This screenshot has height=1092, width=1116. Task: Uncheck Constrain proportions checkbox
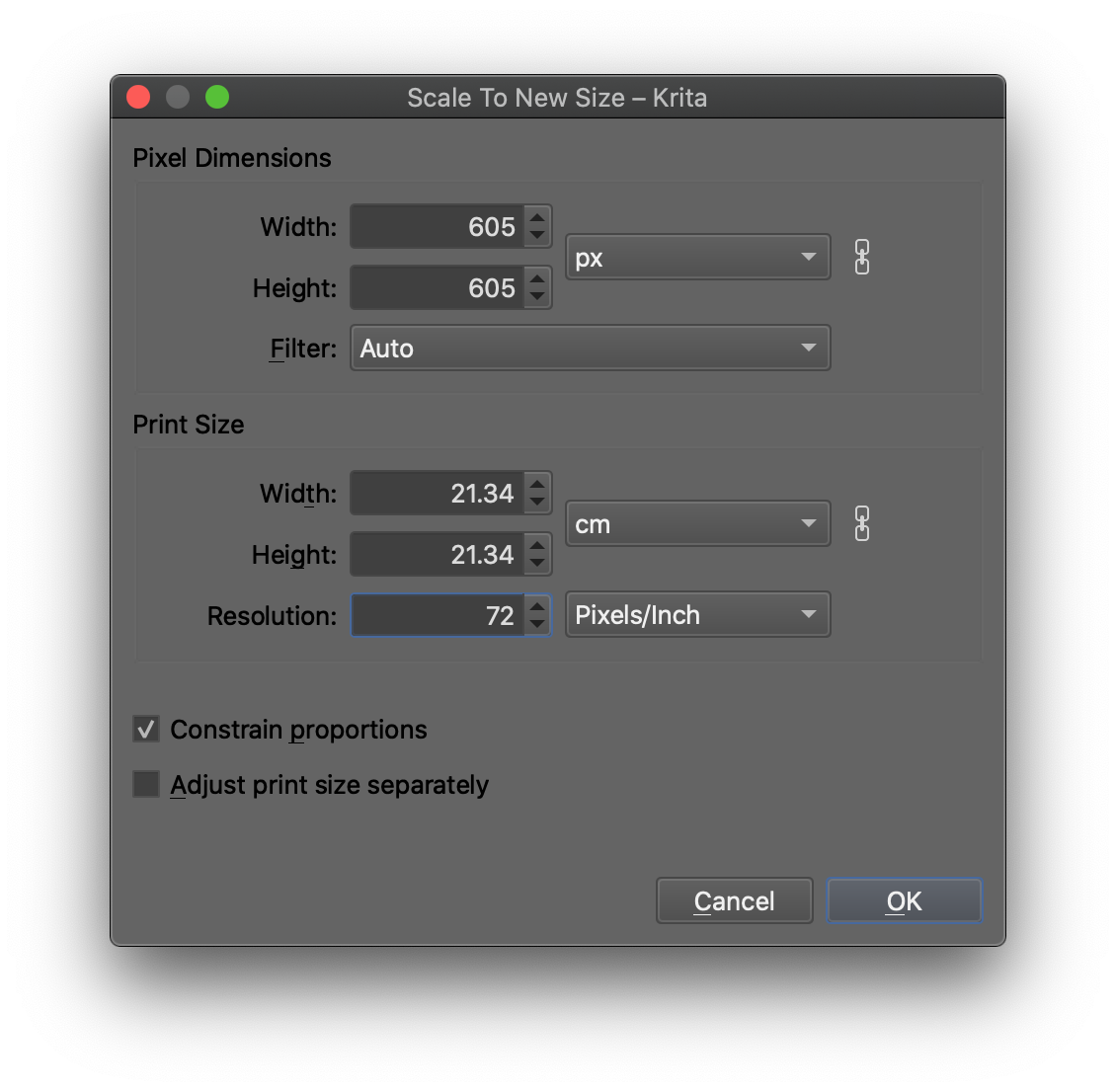click(146, 730)
